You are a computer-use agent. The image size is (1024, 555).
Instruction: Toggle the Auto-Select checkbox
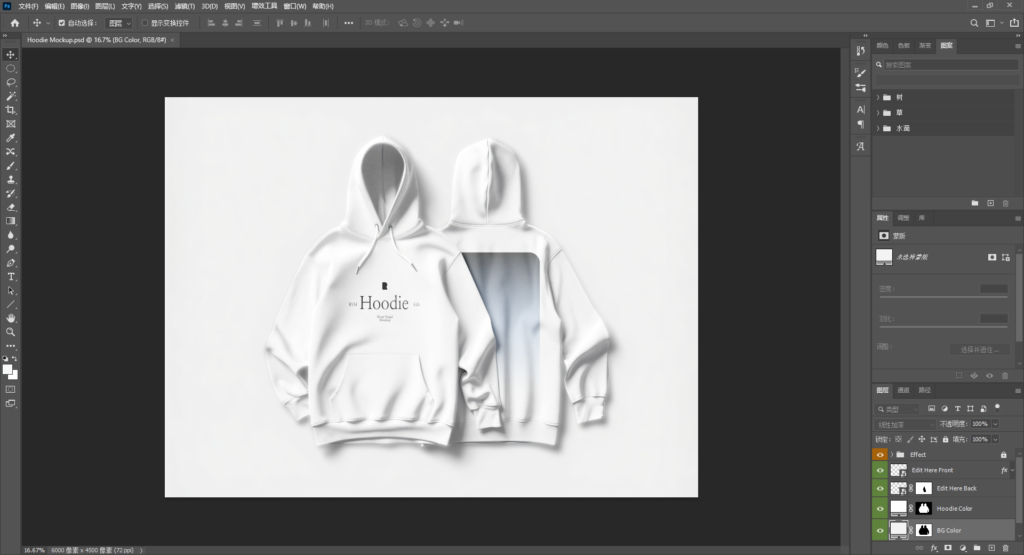(61, 23)
